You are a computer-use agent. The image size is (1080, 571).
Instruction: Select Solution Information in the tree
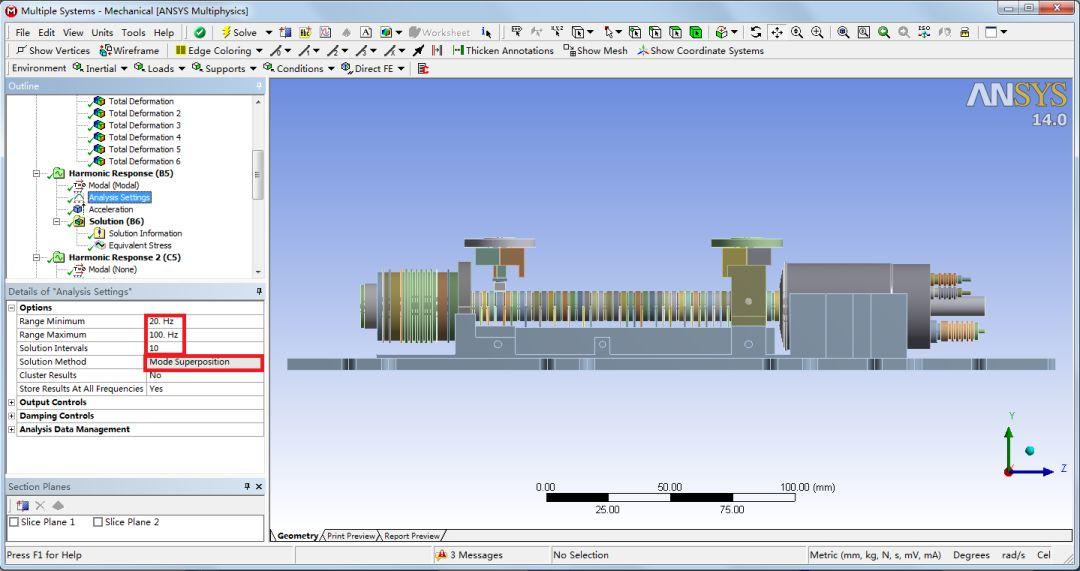click(145, 233)
